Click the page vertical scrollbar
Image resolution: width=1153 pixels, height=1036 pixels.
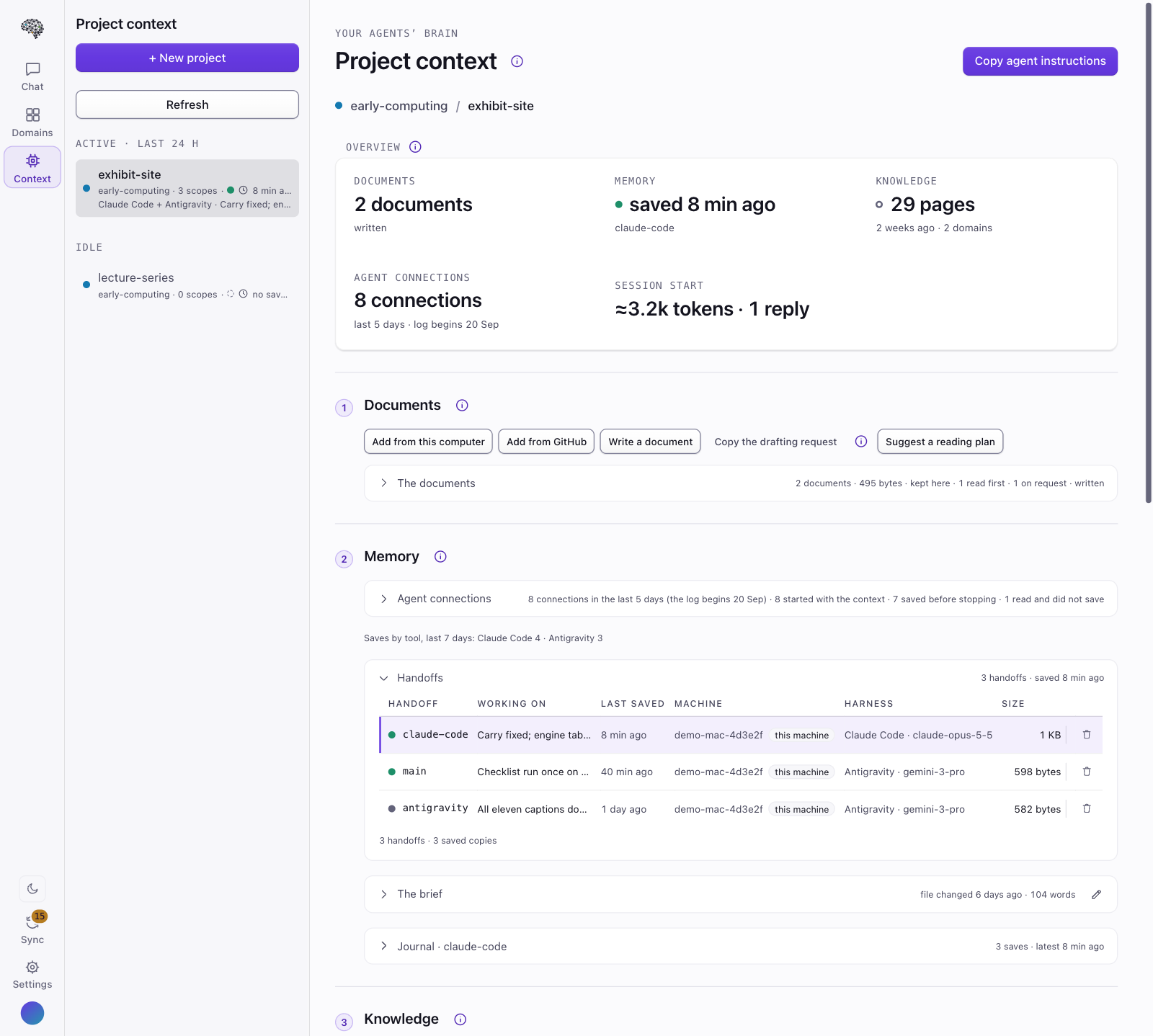tap(1149, 252)
